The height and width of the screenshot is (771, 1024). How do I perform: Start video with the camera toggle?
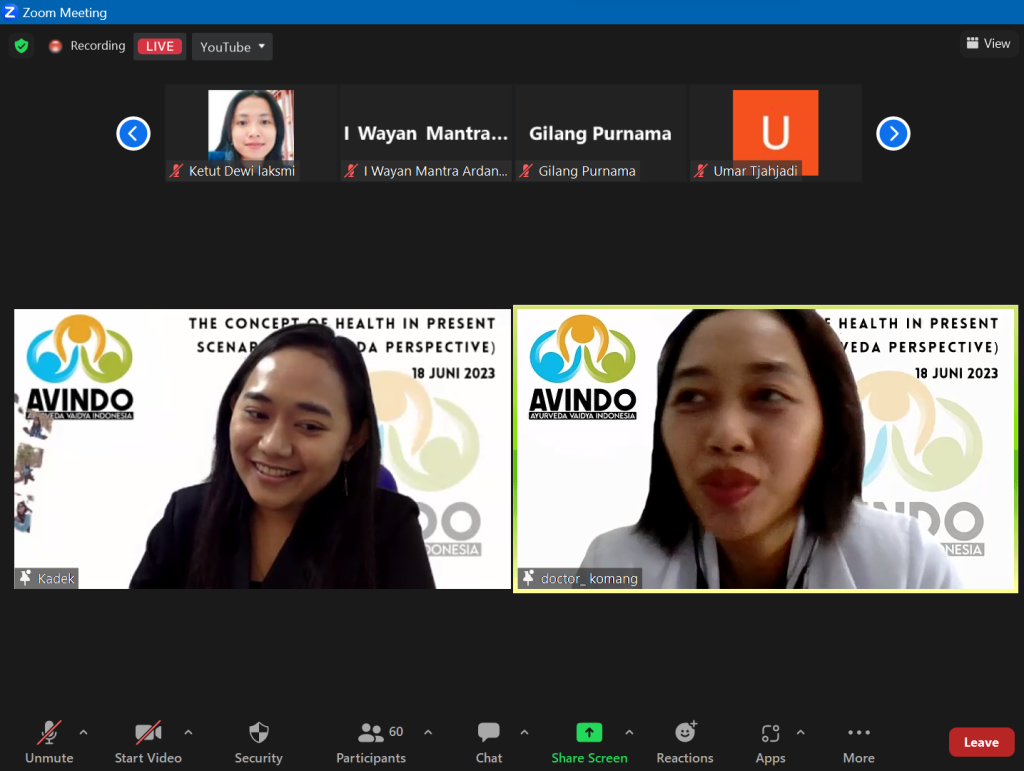click(x=148, y=733)
